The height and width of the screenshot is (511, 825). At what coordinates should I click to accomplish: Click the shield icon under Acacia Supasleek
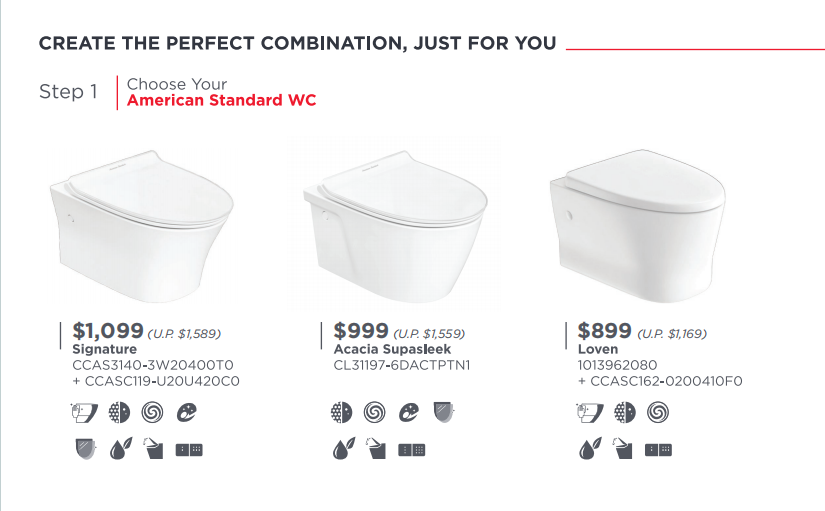pos(444,412)
